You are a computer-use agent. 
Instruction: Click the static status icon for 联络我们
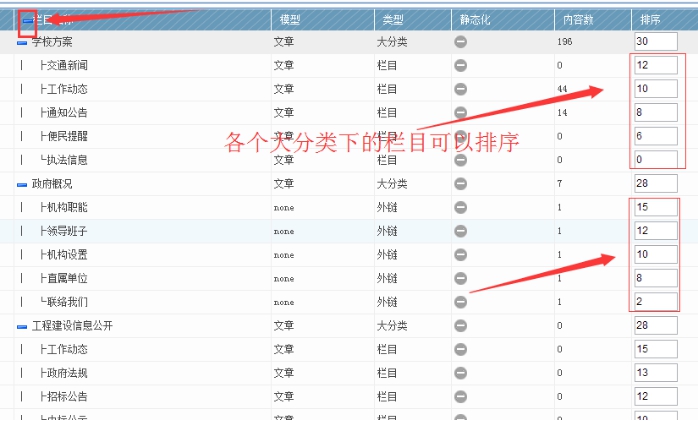click(x=460, y=301)
